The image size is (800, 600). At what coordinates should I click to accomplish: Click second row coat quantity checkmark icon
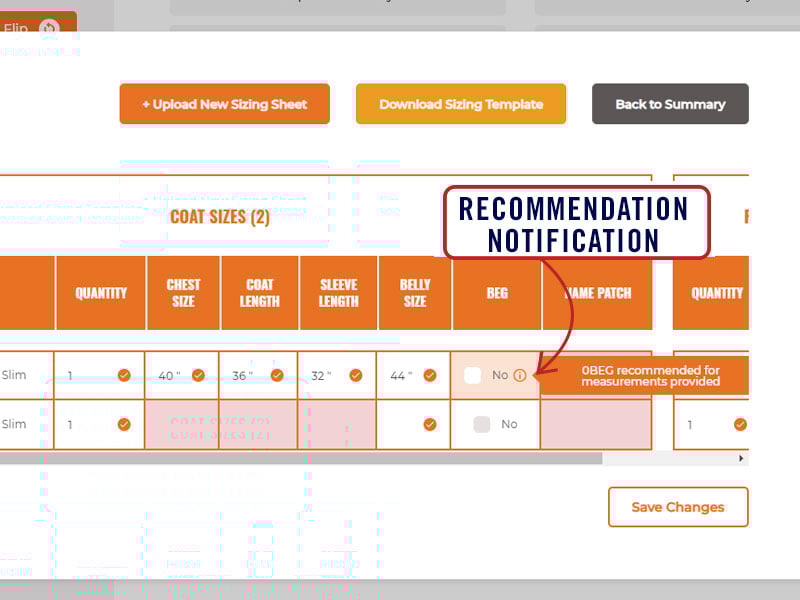point(124,424)
